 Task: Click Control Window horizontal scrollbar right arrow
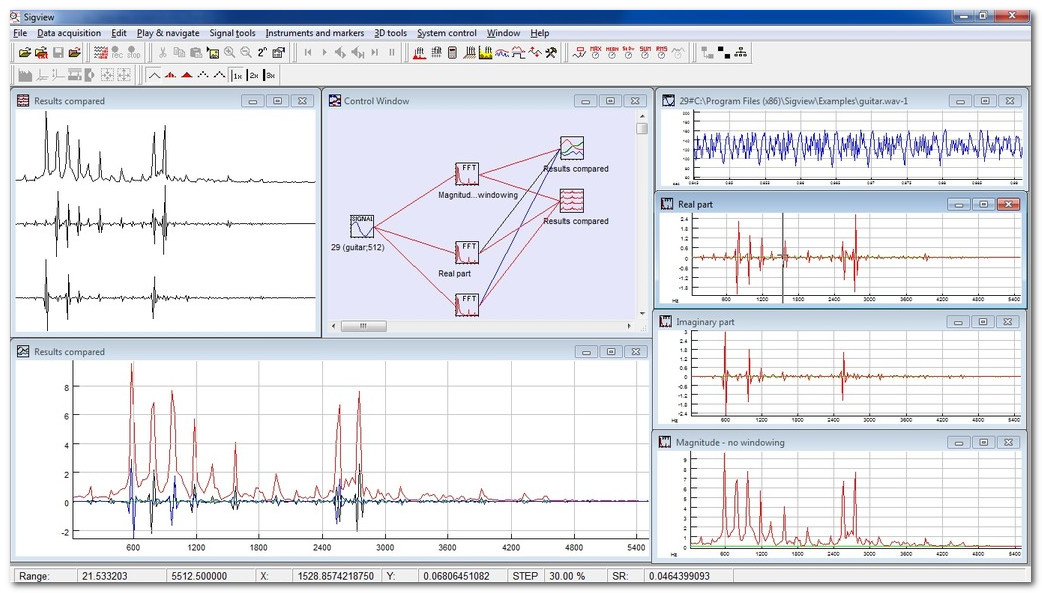[x=629, y=326]
